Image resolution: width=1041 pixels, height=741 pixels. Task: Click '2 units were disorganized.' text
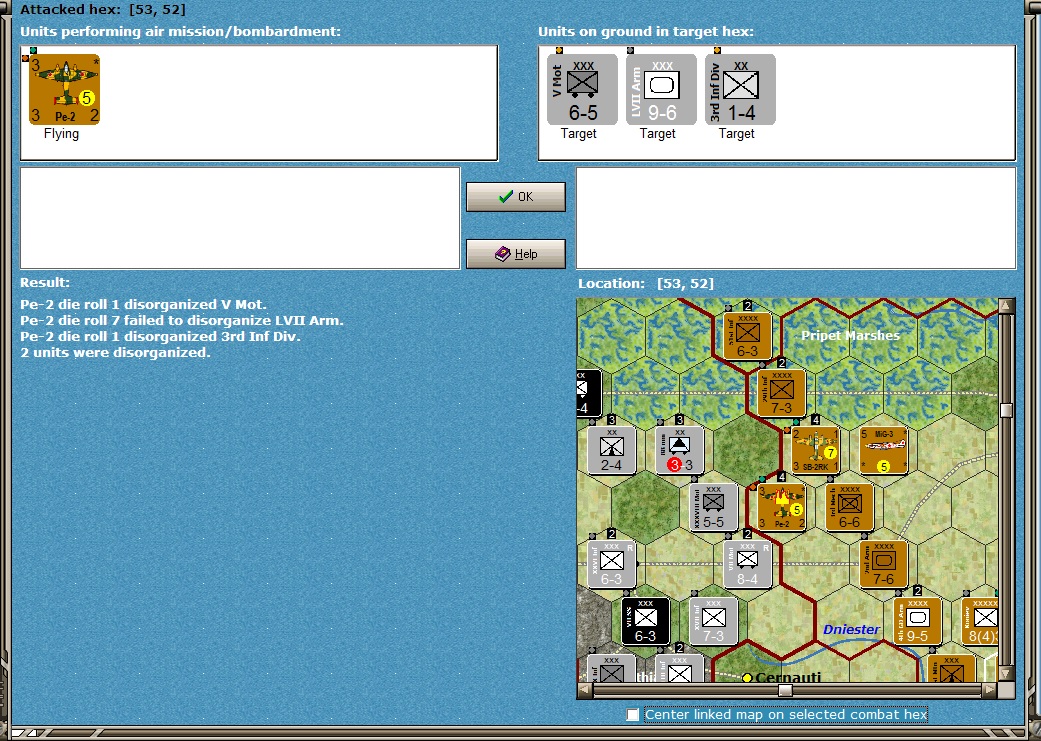tap(115, 353)
